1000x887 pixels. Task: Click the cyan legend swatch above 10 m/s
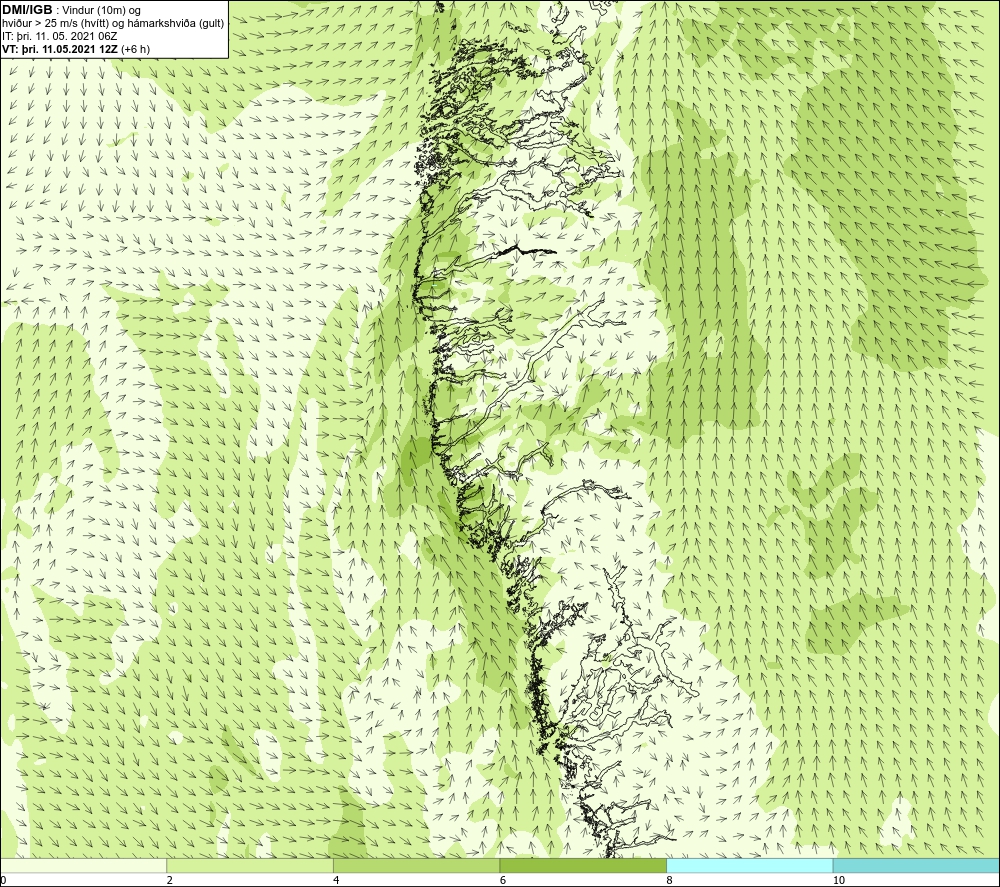pos(916,865)
